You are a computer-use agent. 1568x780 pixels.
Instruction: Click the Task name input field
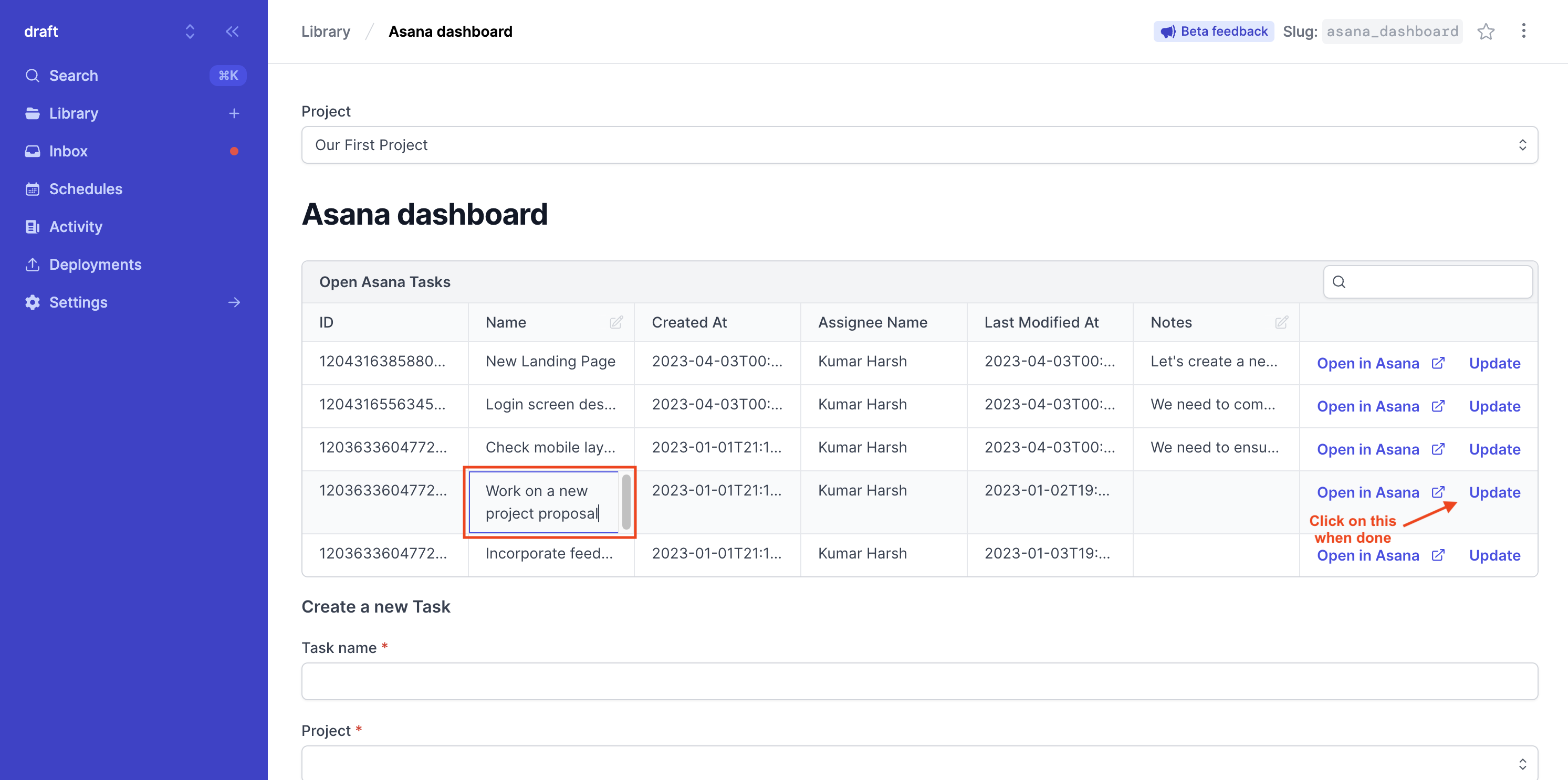click(919, 681)
